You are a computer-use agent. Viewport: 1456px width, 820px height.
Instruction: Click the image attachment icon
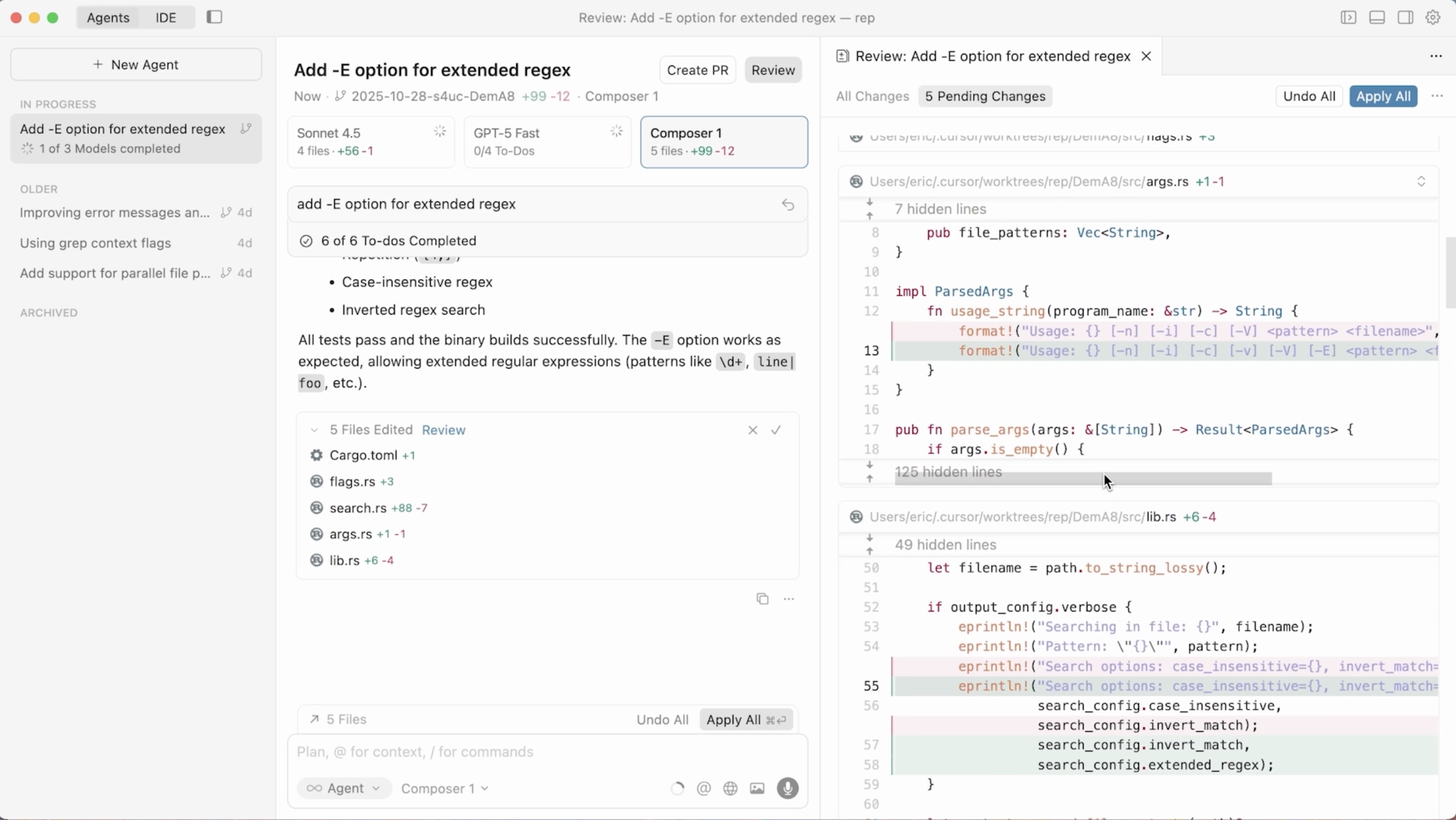[757, 788]
